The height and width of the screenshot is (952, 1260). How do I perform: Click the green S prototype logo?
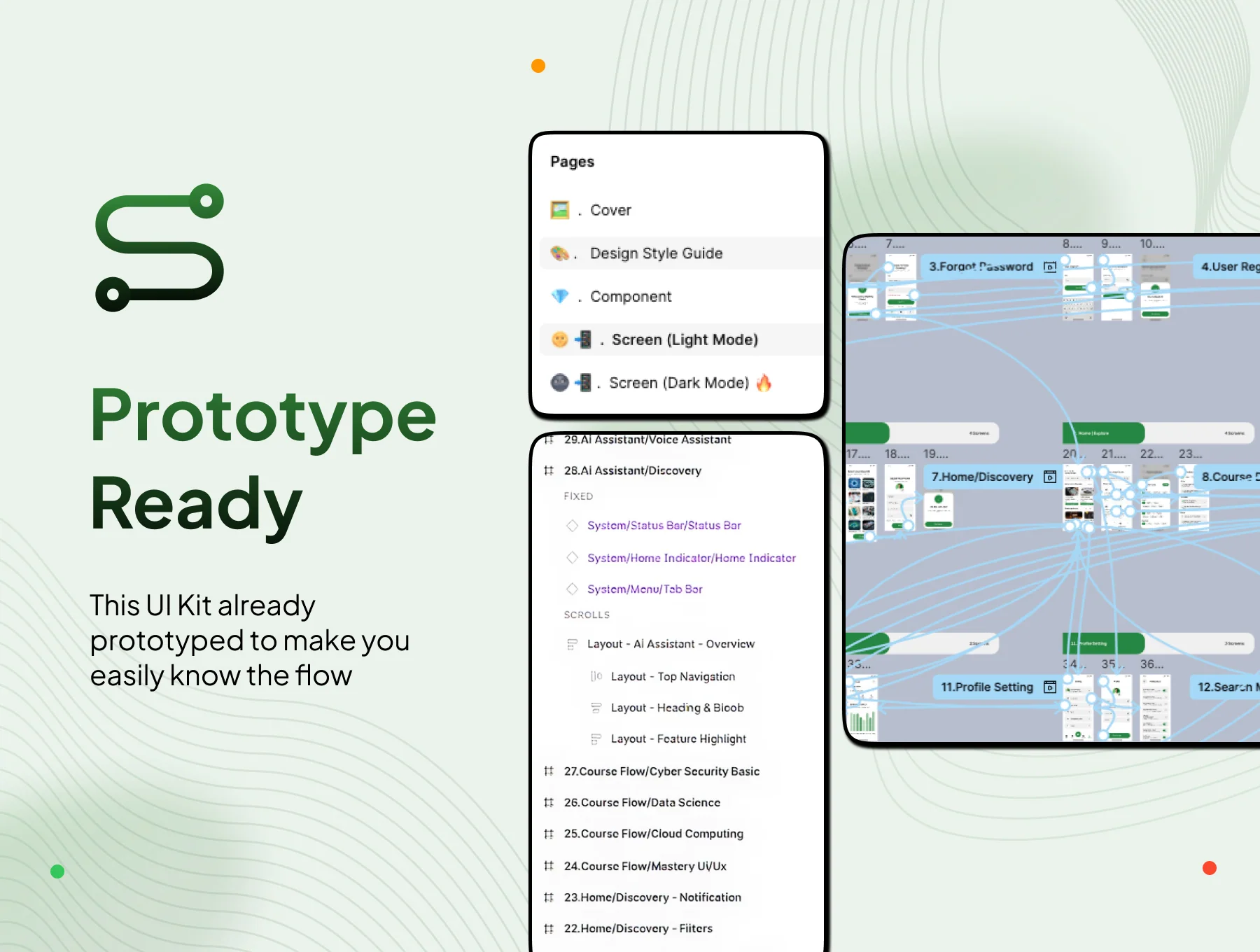pyautogui.click(x=160, y=248)
